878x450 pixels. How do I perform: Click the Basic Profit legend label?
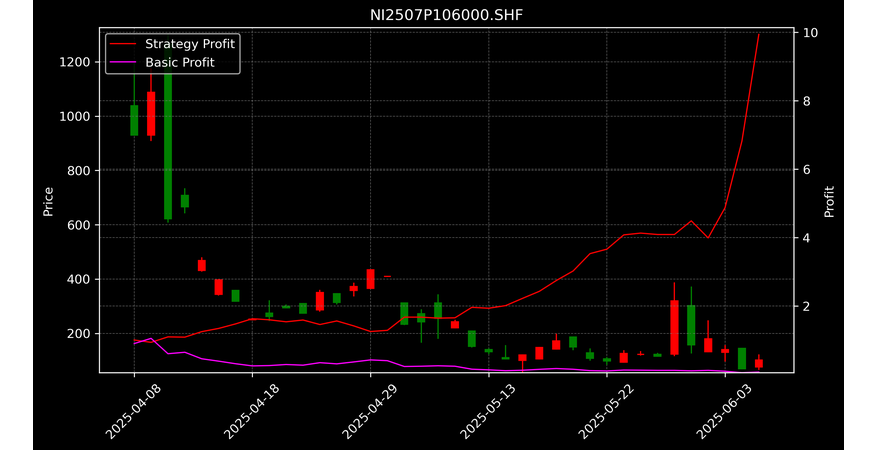pyautogui.click(x=180, y=62)
